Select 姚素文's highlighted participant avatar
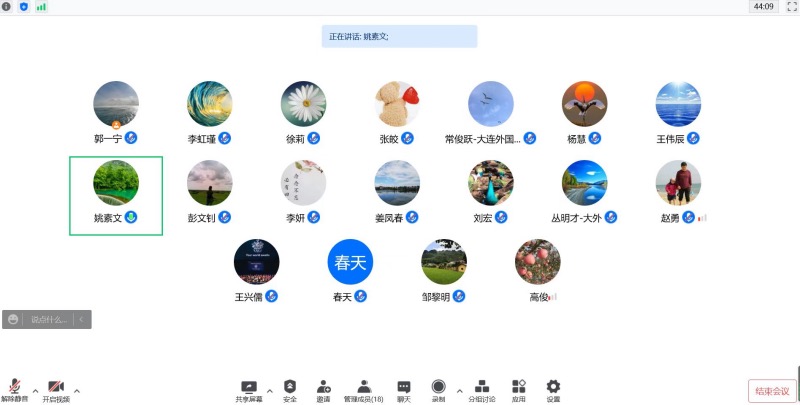This screenshot has width=800, height=405. coord(116,182)
